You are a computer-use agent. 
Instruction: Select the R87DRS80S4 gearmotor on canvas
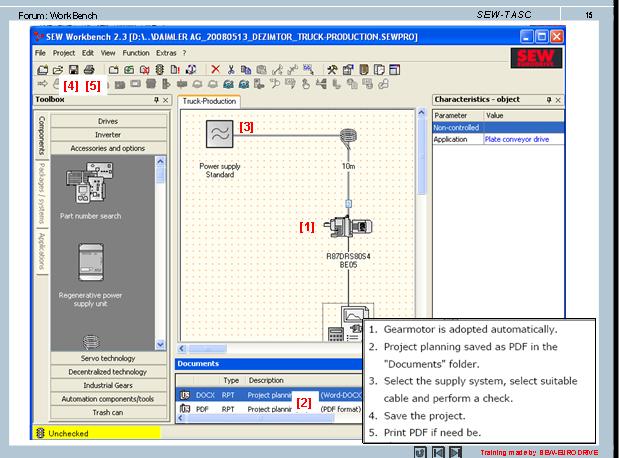348,227
